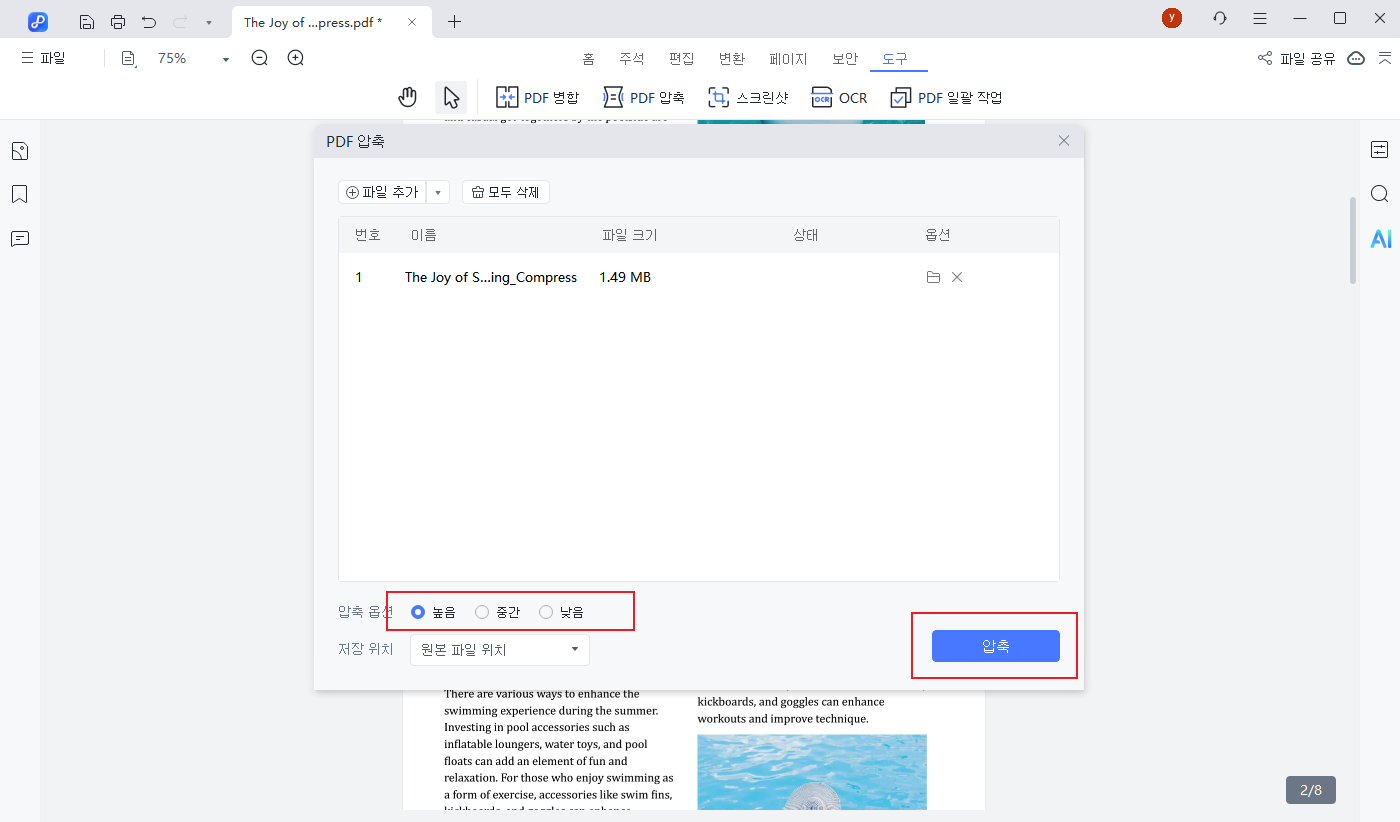The height and width of the screenshot is (822, 1400).
Task: Click the blue 압축 button
Action: pos(995,646)
